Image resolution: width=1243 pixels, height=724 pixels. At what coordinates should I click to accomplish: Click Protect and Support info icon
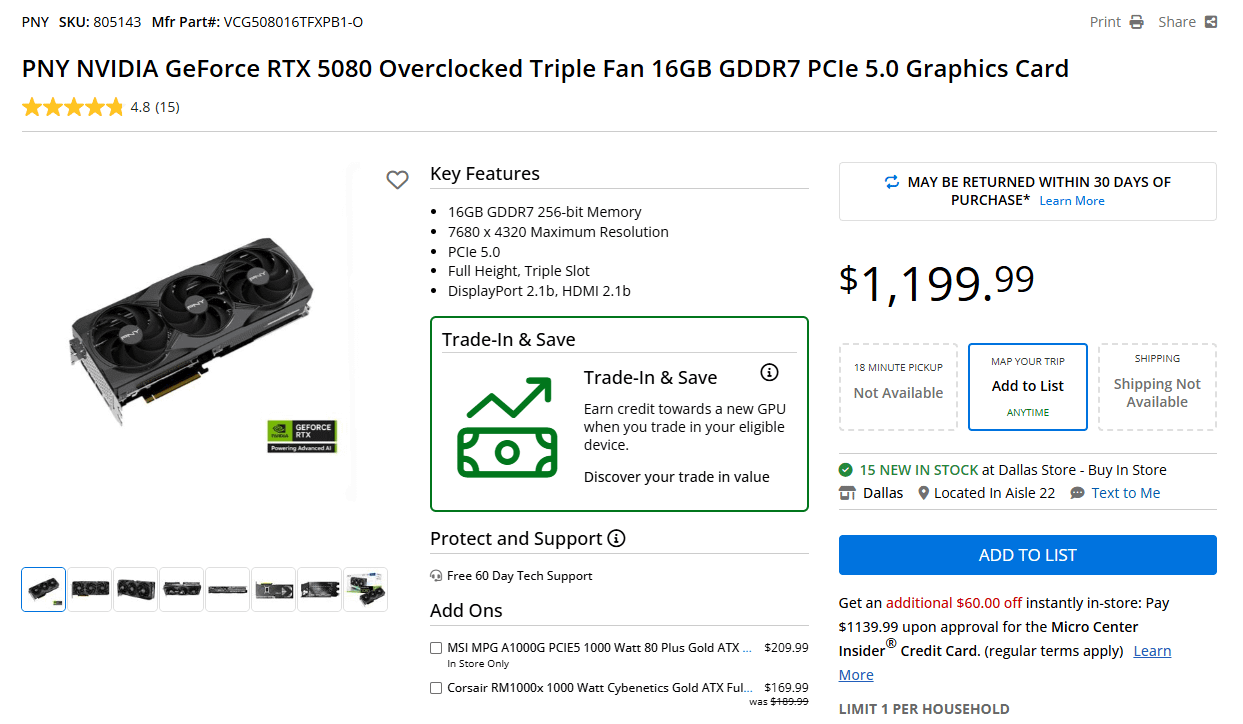(x=616, y=539)
